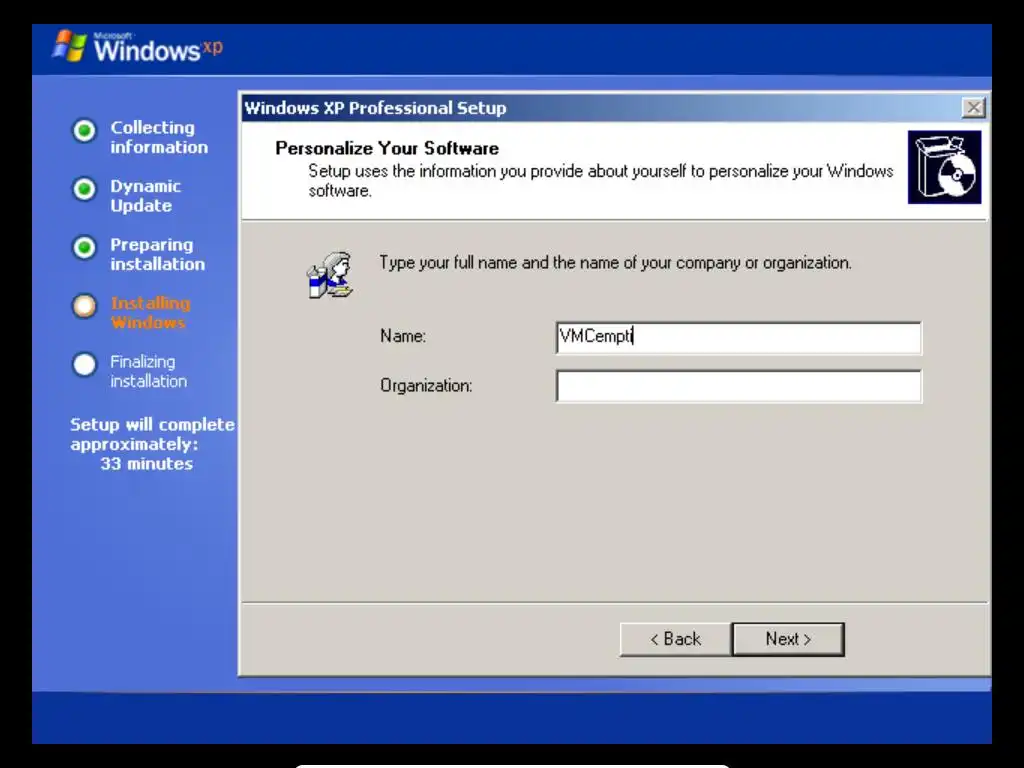This screenshot has width=1024, height=768.
Task: Click the person-at-desk personalize icon
Action: [330, 275]
